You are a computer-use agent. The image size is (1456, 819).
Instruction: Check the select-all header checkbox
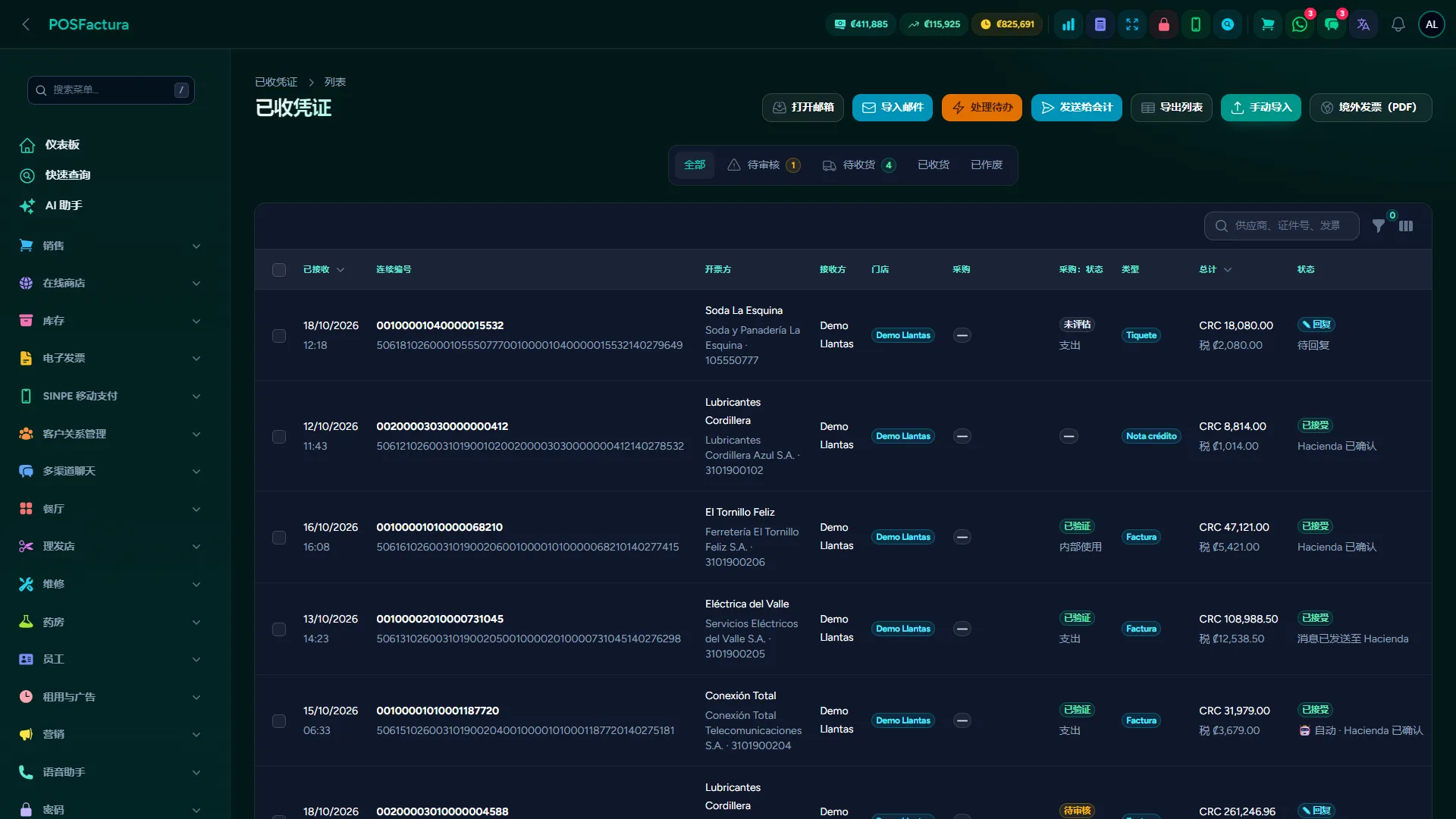279,270
